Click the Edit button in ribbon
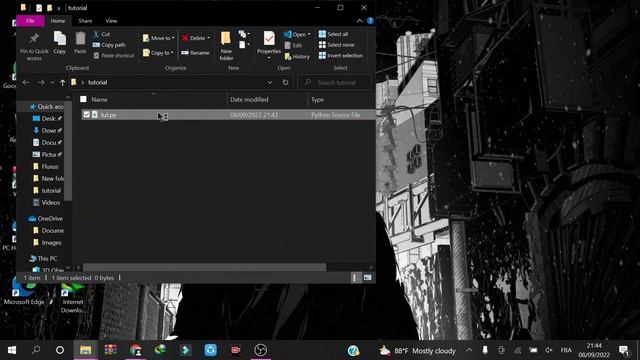The height and width of the screenshot is (360, 640). (x=293, y=45)
